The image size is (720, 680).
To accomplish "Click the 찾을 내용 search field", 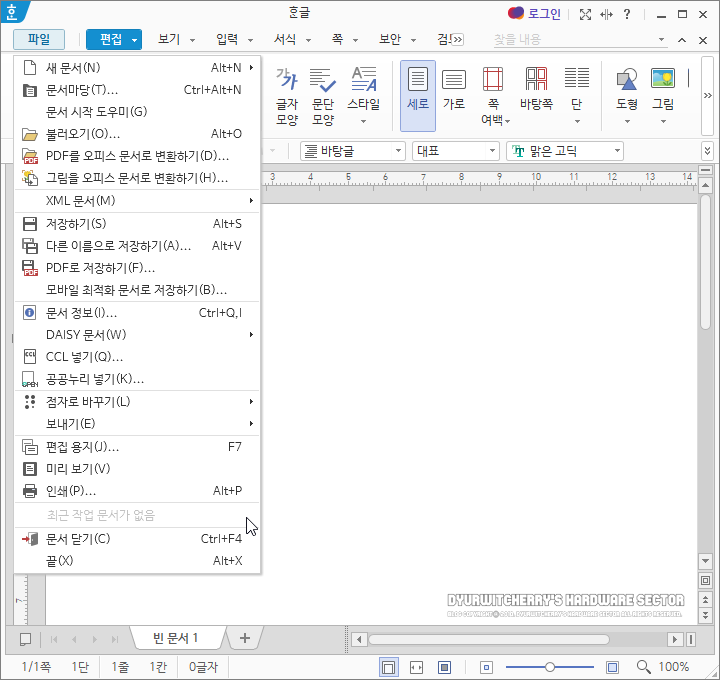I will (x=574, y=40).
